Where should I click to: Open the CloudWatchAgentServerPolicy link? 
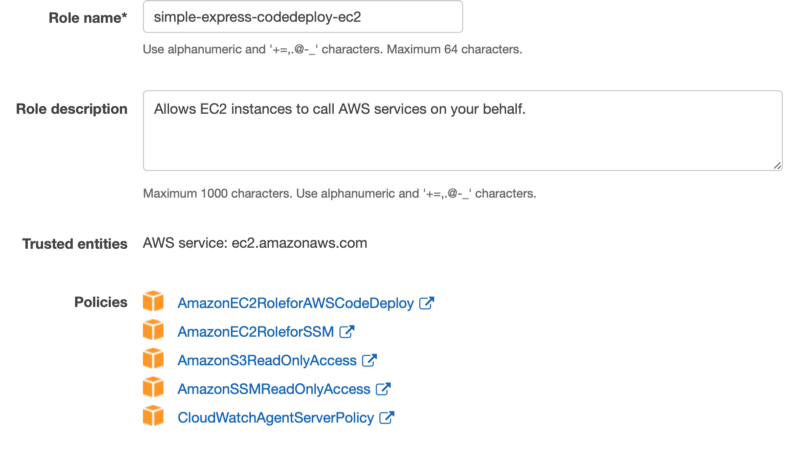tap(276, 417)
